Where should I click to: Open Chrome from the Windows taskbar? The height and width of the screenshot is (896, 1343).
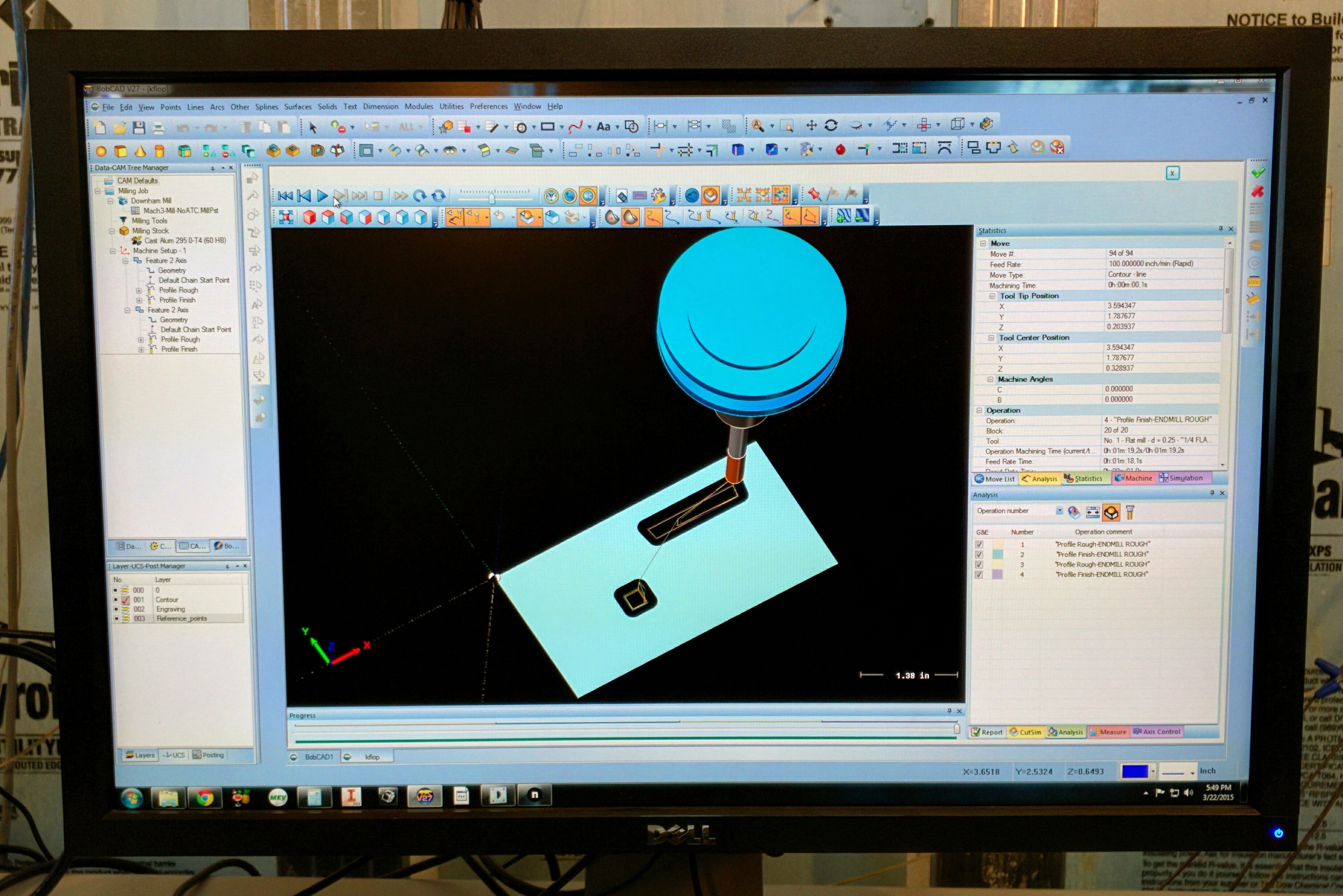[x=205, y=798]
